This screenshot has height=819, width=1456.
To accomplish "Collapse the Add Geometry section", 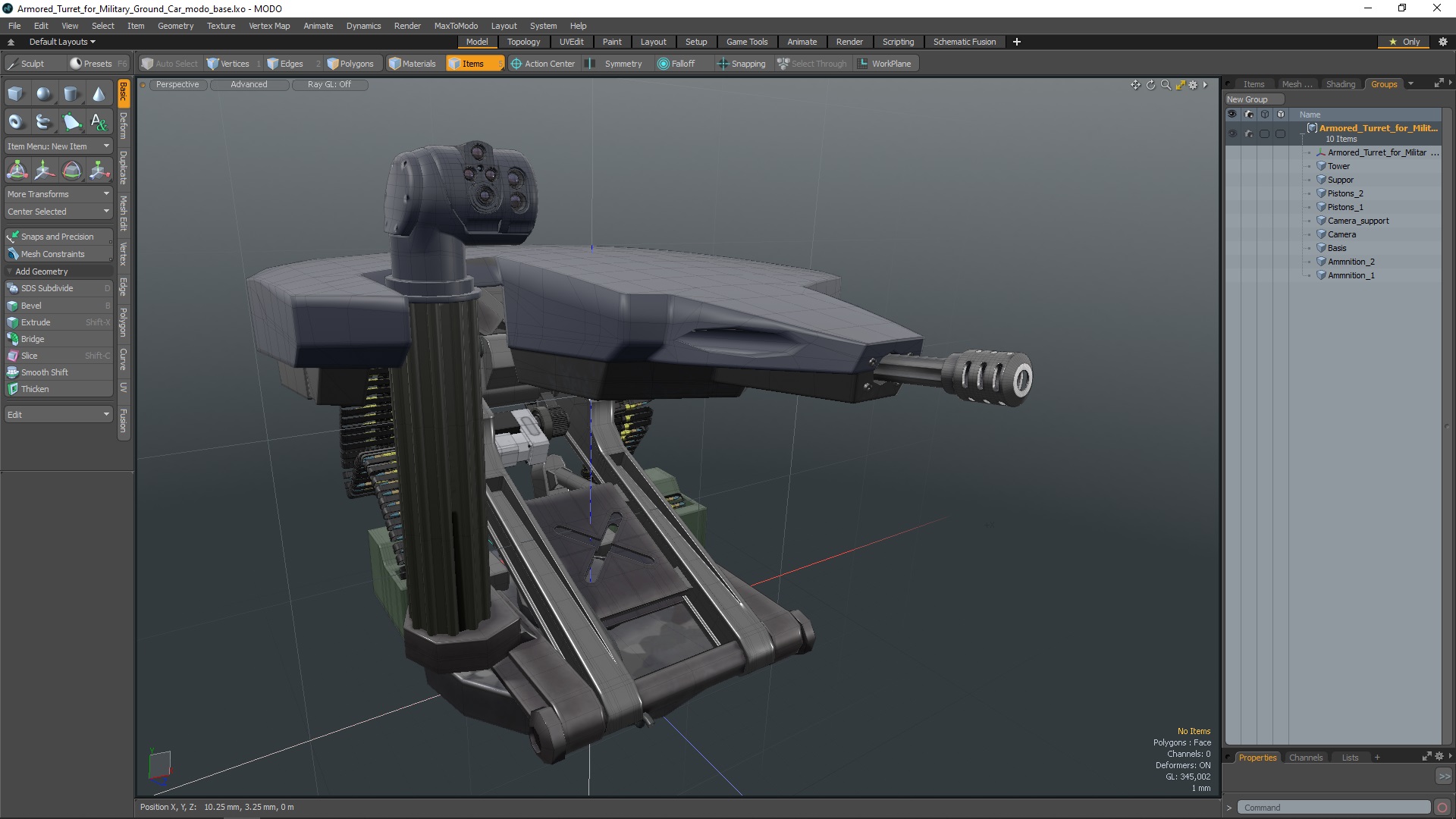I will pos(58,271).
